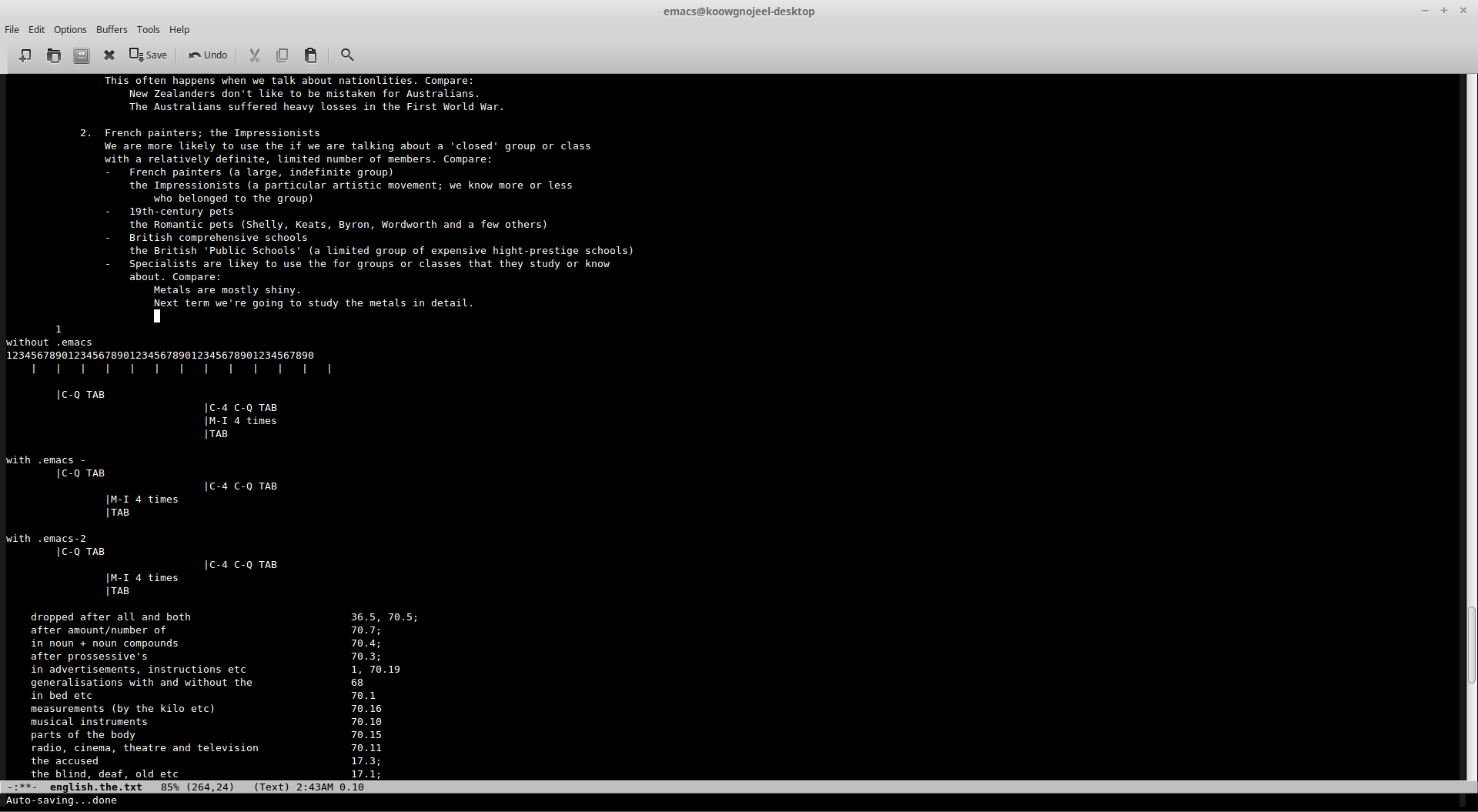This screenshot has height=812, width=1478.
Task: Click the vertical scrollbar thumb
Action: 1471,645
